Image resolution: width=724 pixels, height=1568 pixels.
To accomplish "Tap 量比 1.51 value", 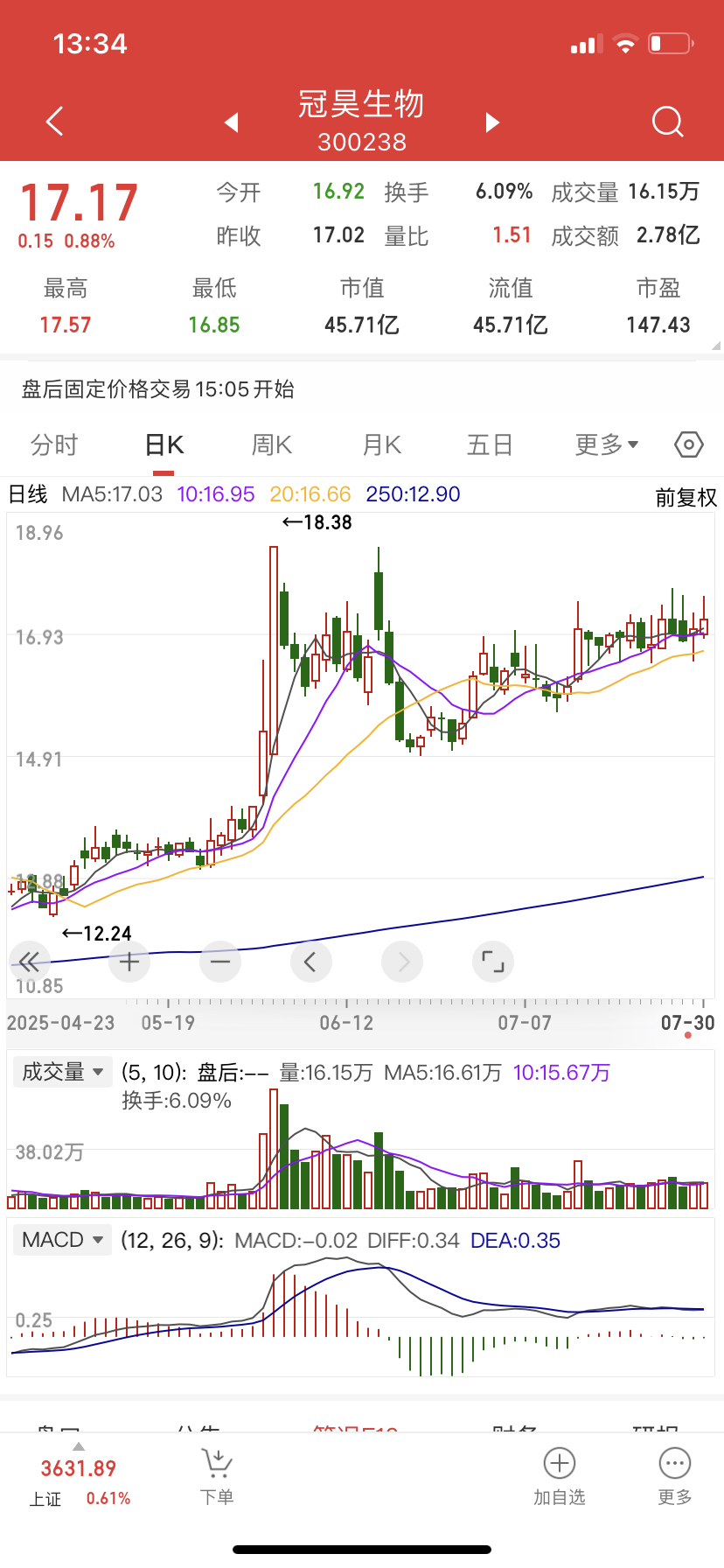I will 512,235.
